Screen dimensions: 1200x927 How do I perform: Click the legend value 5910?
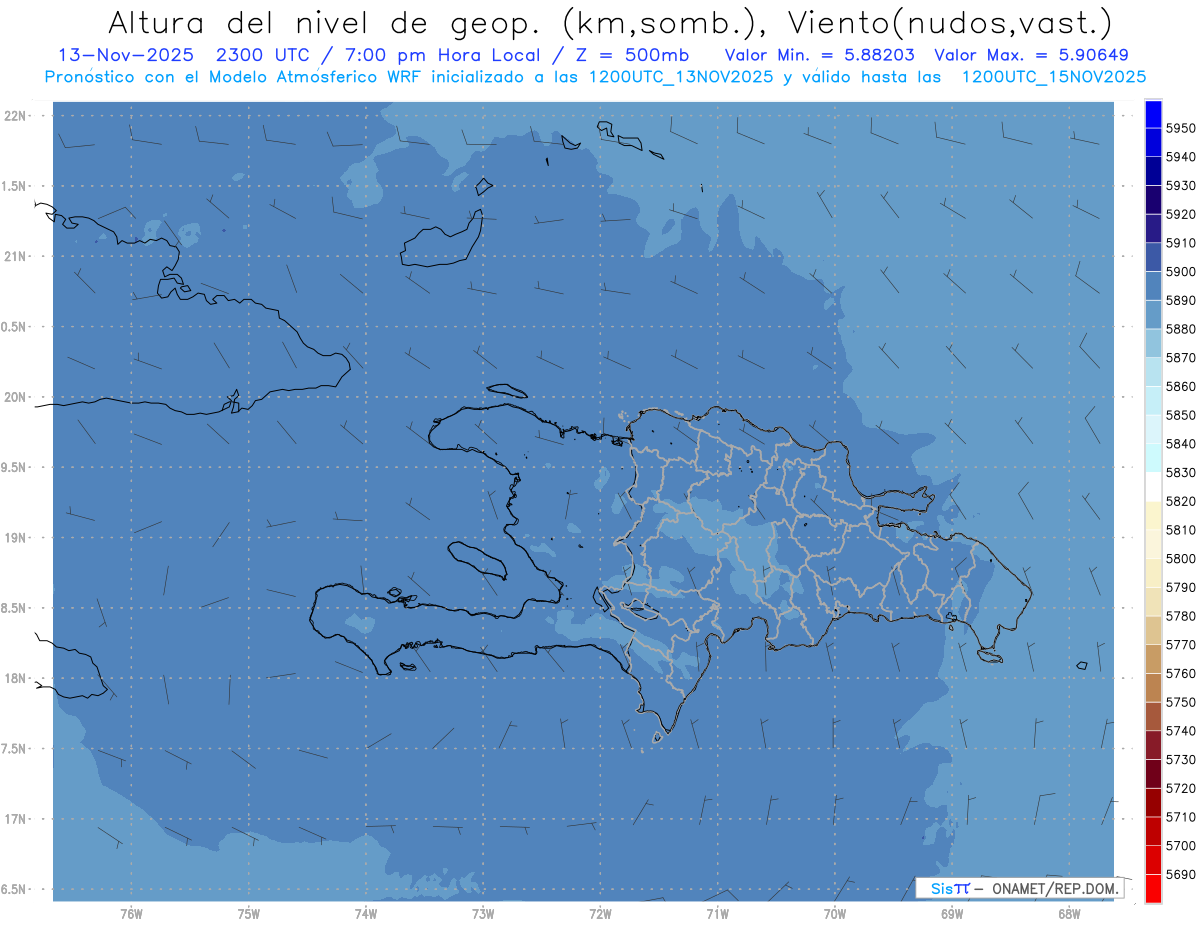click(1181, 243)
